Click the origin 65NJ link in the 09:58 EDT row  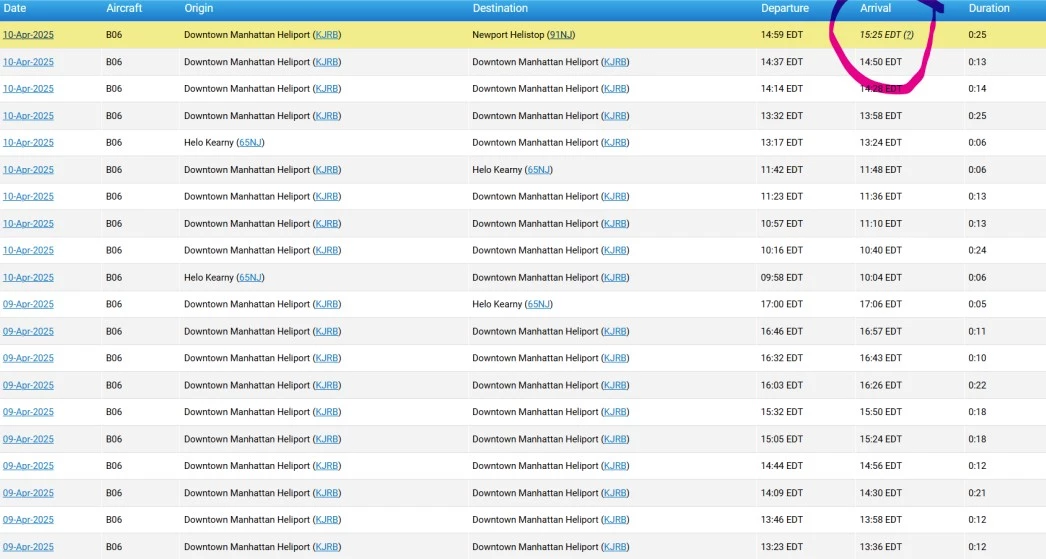point(251,277)
